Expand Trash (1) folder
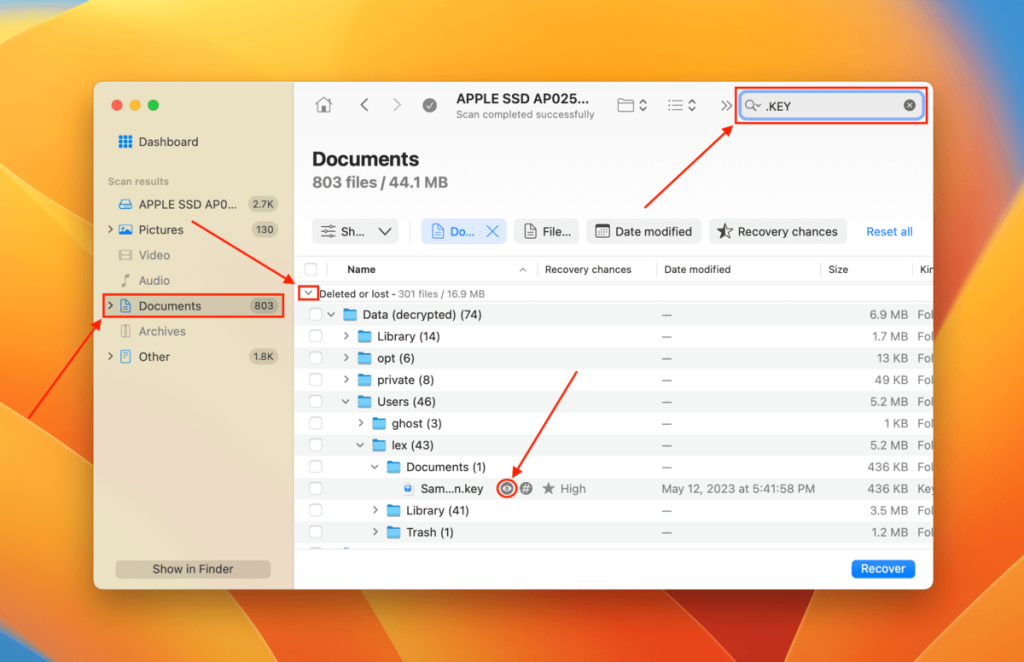 pos(376,532)
